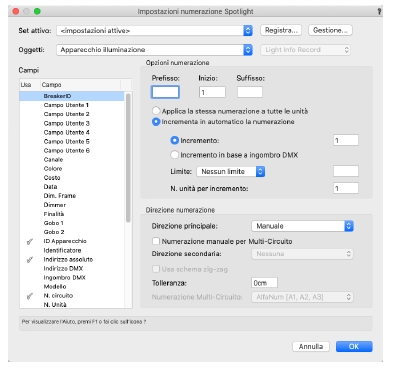Choose the Incremento radio button
This screenshot has height=370, width=397.
point(175,141)
